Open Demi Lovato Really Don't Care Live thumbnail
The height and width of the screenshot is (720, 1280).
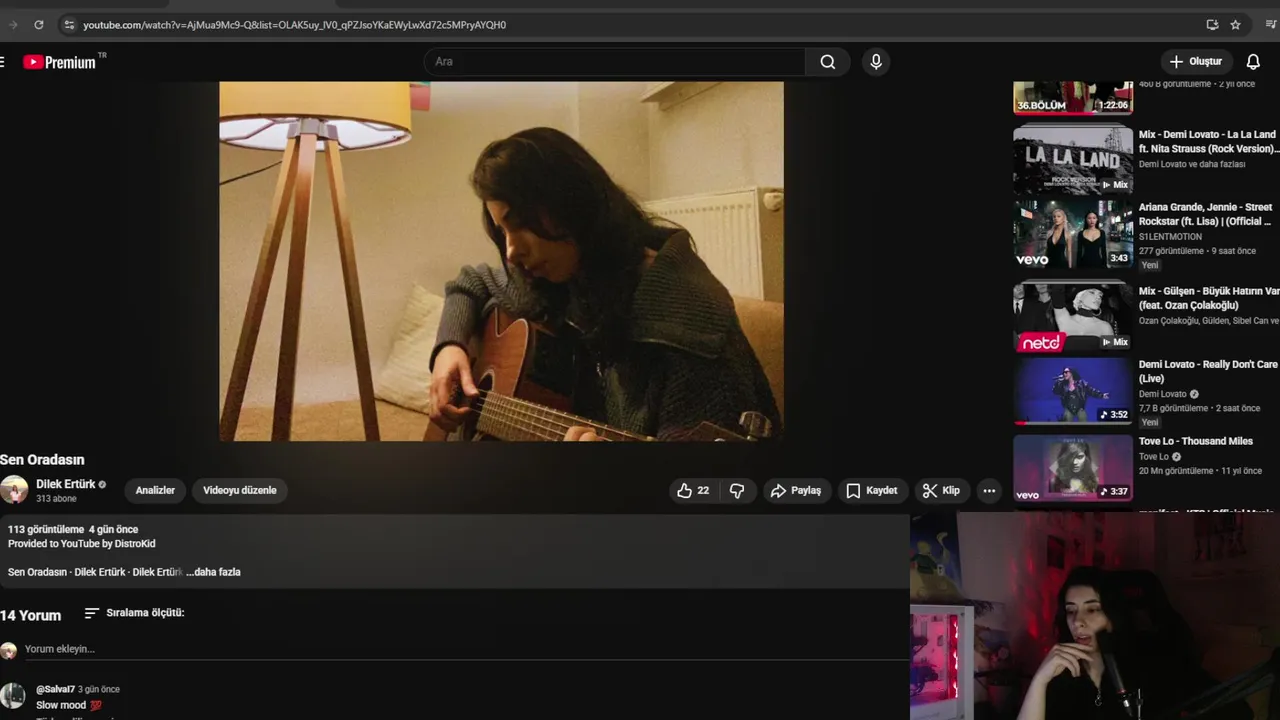coord(1073,391)
